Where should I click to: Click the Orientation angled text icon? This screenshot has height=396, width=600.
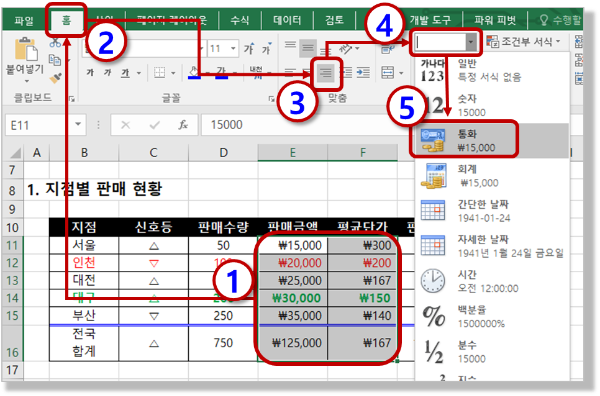coord(346,49)
